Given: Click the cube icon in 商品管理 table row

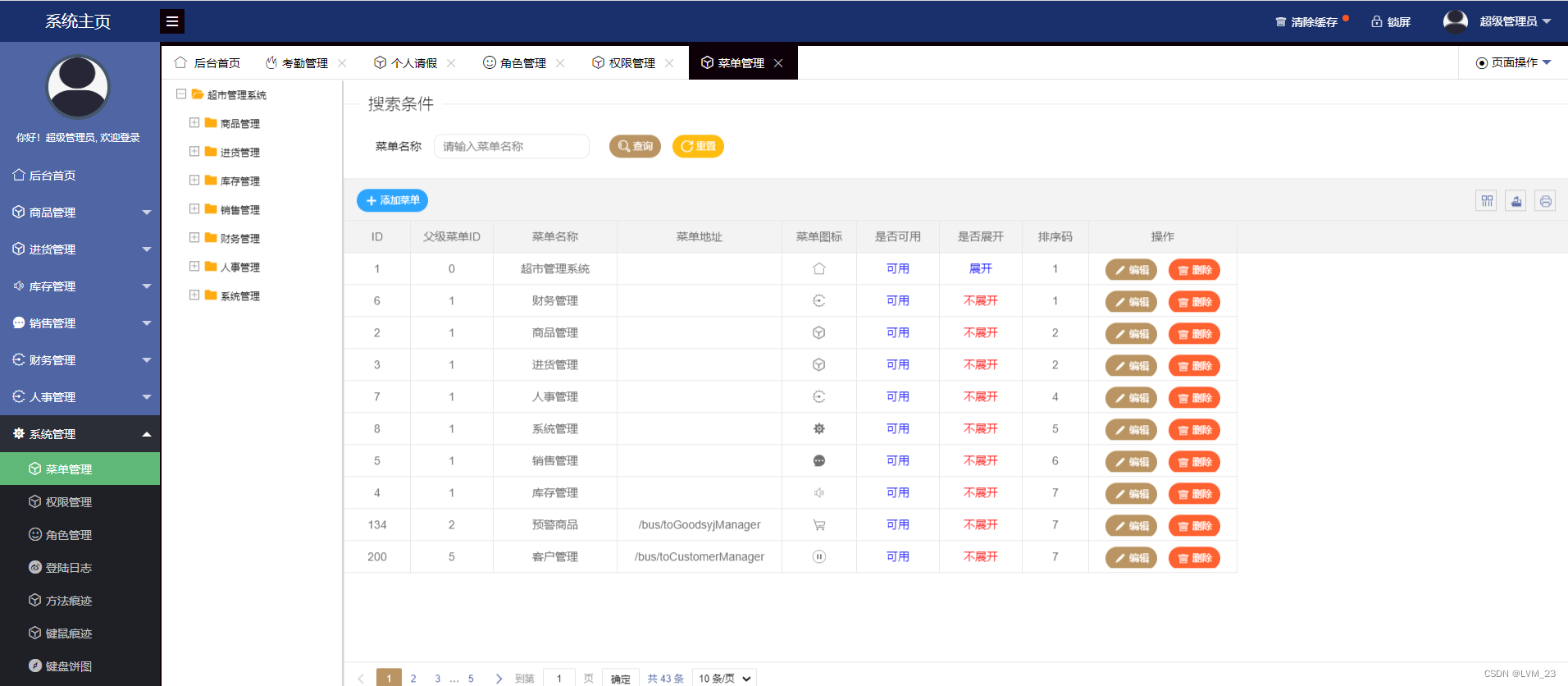Looking at the screenshot, I should [818, 333].
